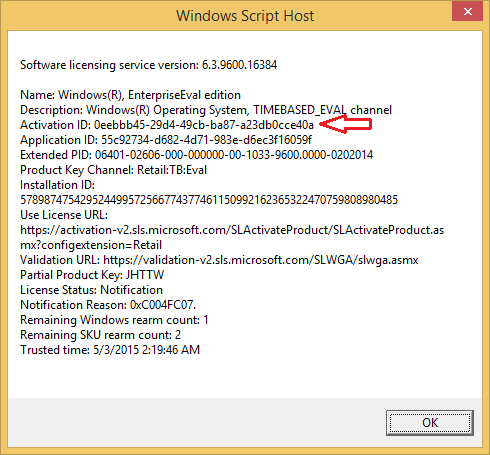Click the Use License URL: label

click(64, 215)
